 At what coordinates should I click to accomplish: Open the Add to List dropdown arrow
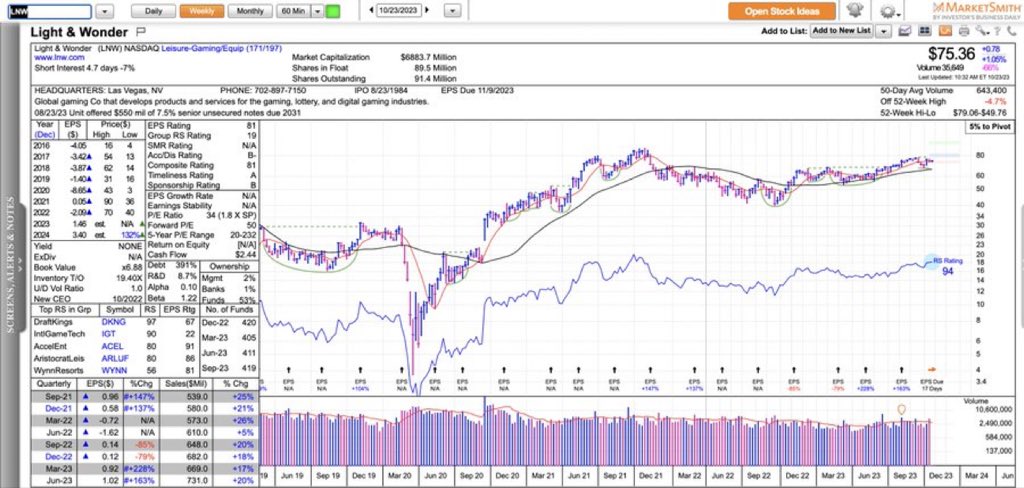[883, 31]
